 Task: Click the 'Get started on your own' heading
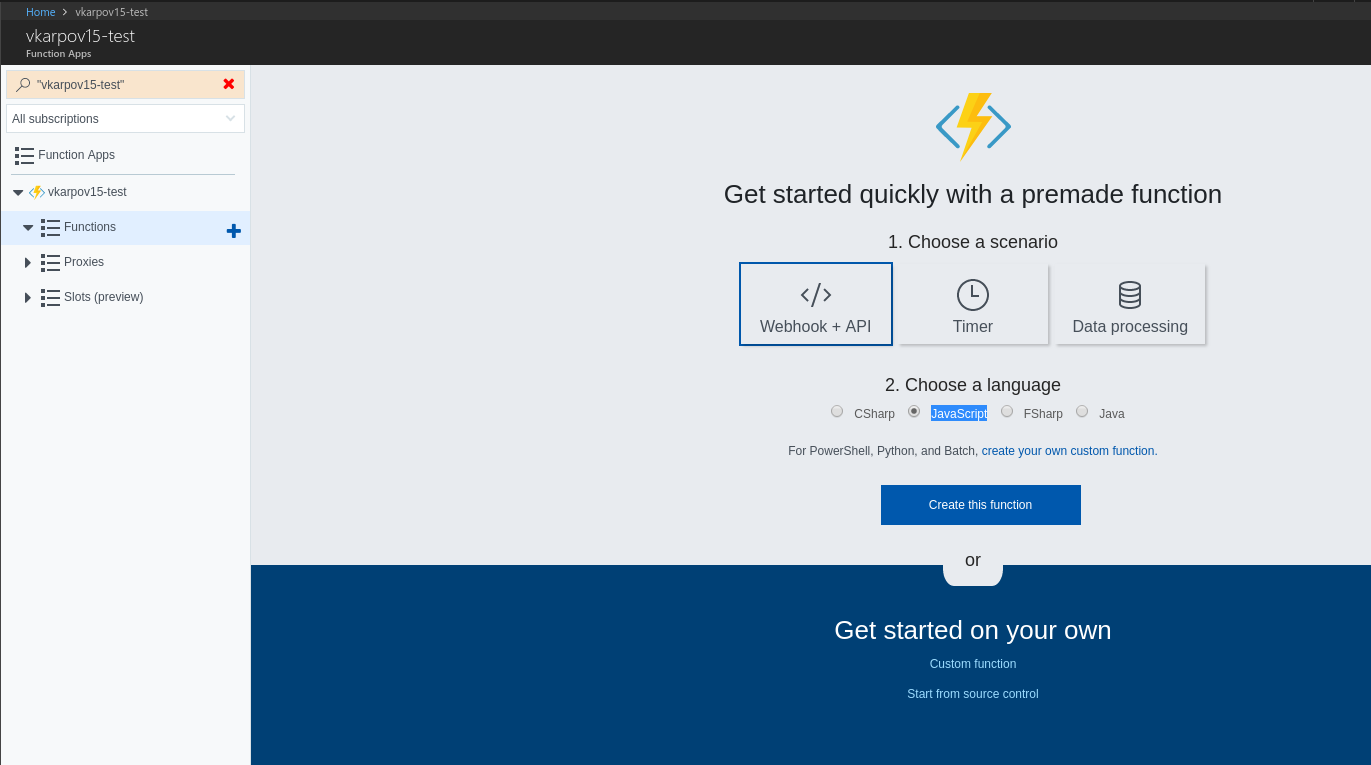(973, 630)
